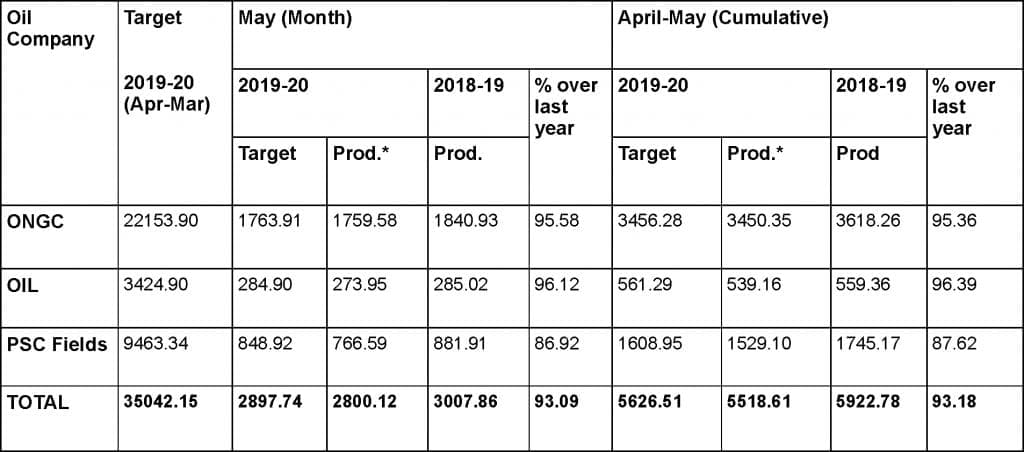Select the PSC Fields row label
The height and width of the screenshot is (452, 1024).
[x=57, y=345]
